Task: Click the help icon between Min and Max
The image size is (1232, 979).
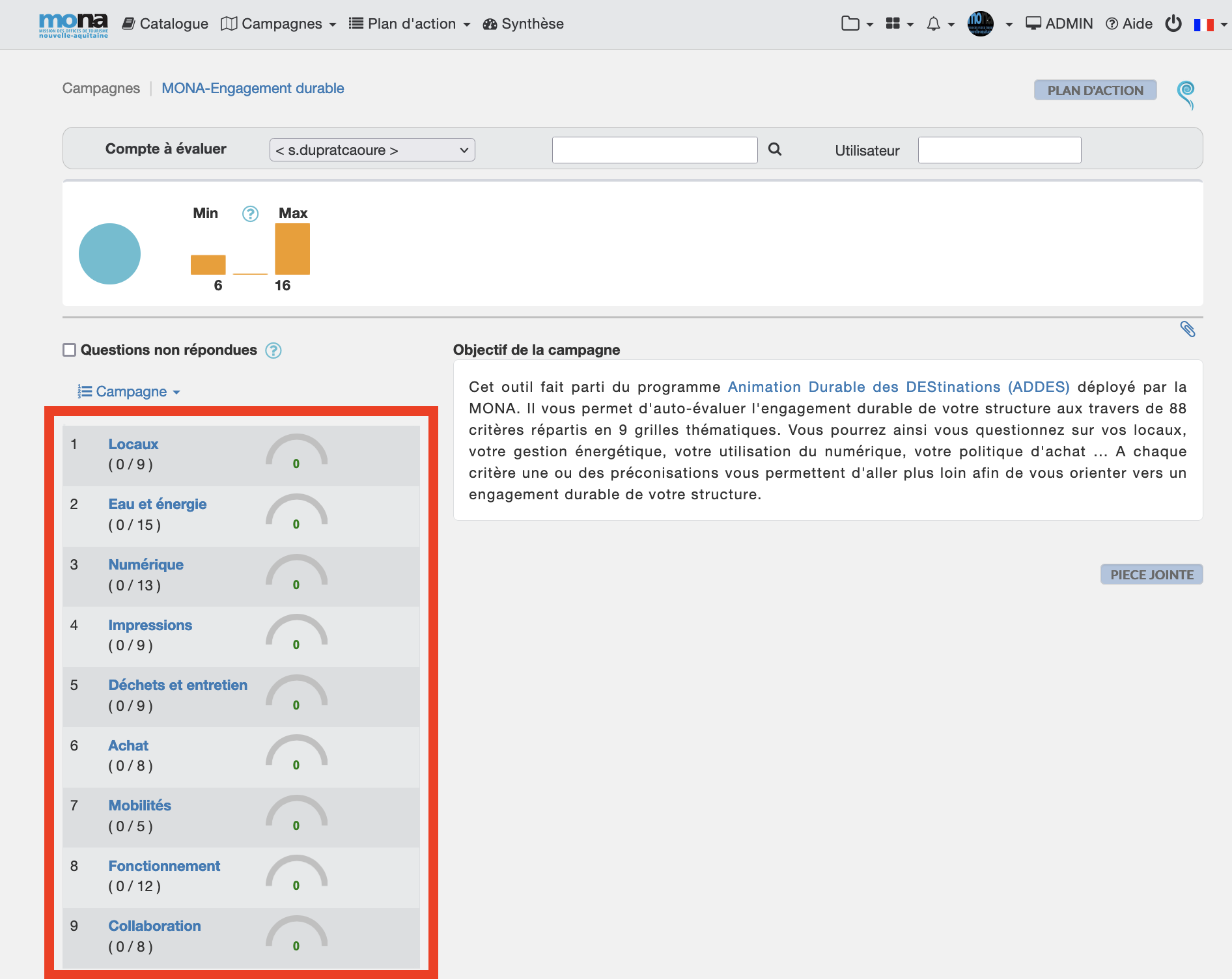Action: click(250, 214)
